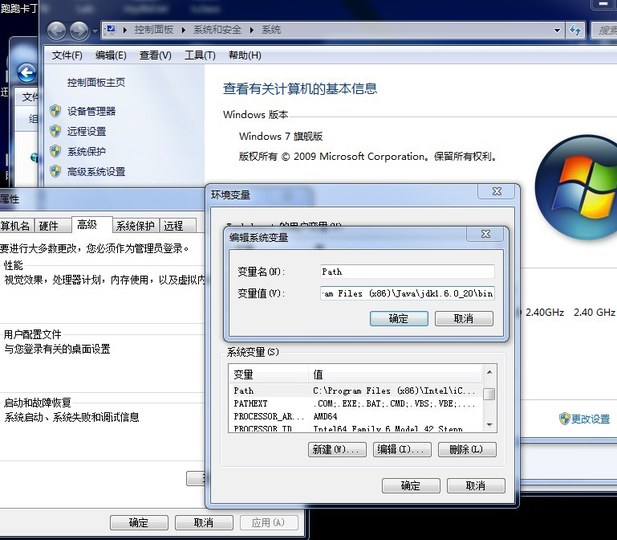Screen dimensions: 617x540
Task: Click the Explorer forward arrow button
Action: click(79, 30)
